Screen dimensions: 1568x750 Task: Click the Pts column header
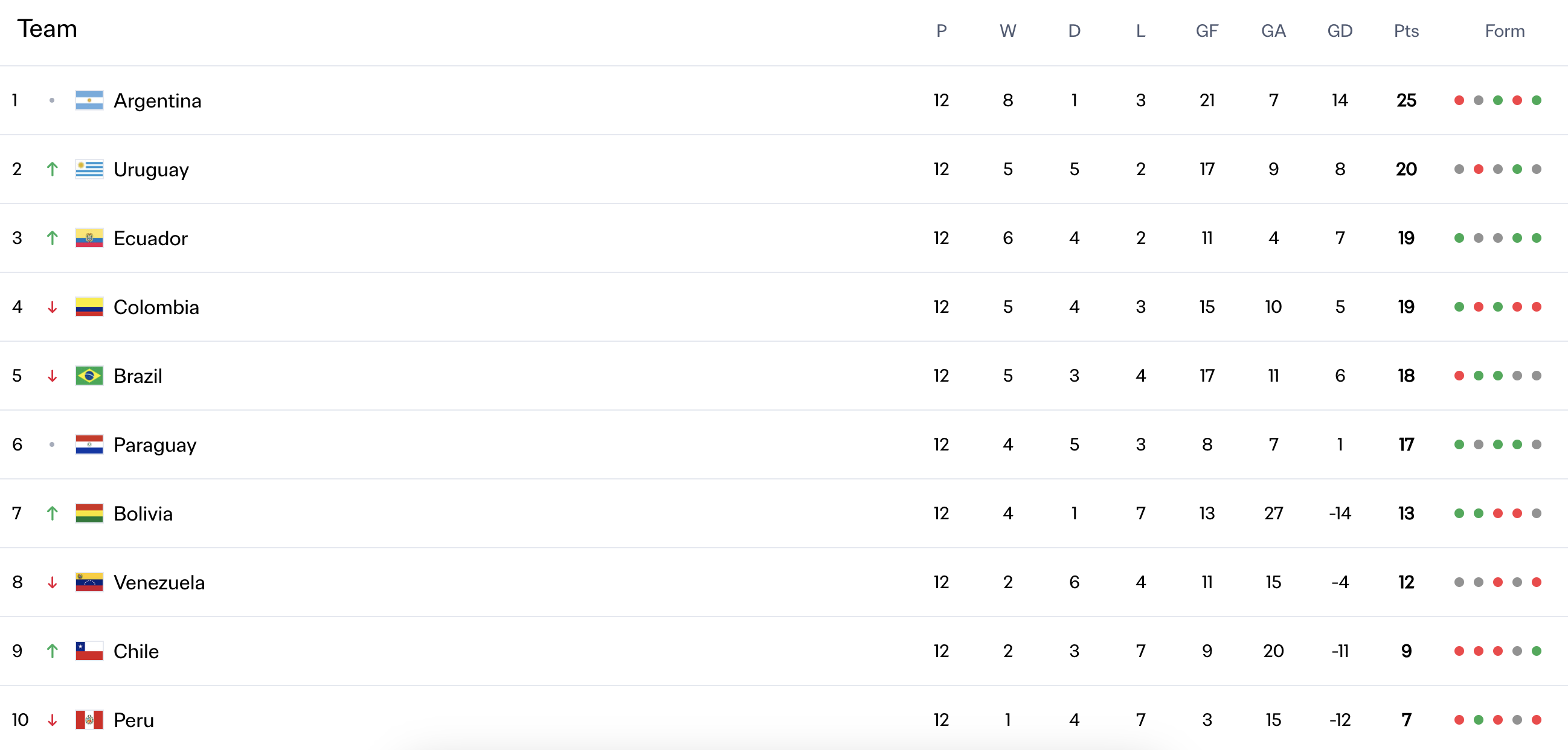1406,31
